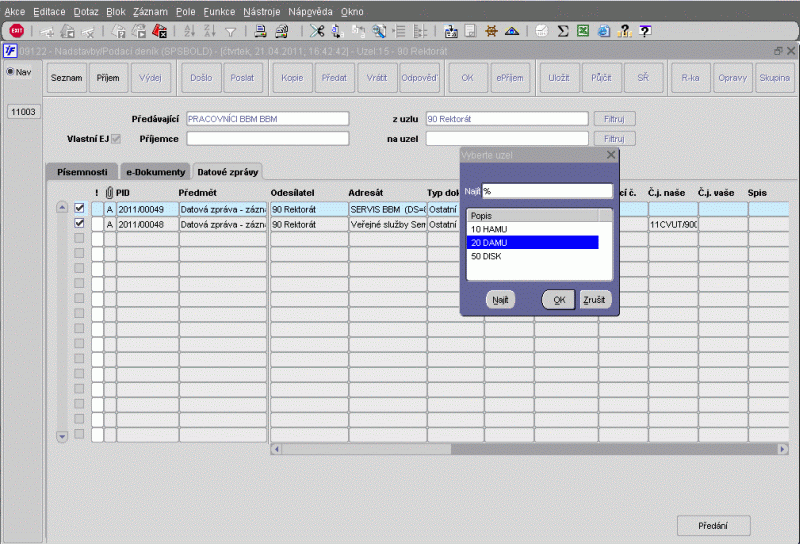Click the question mark with books icon

624,32
